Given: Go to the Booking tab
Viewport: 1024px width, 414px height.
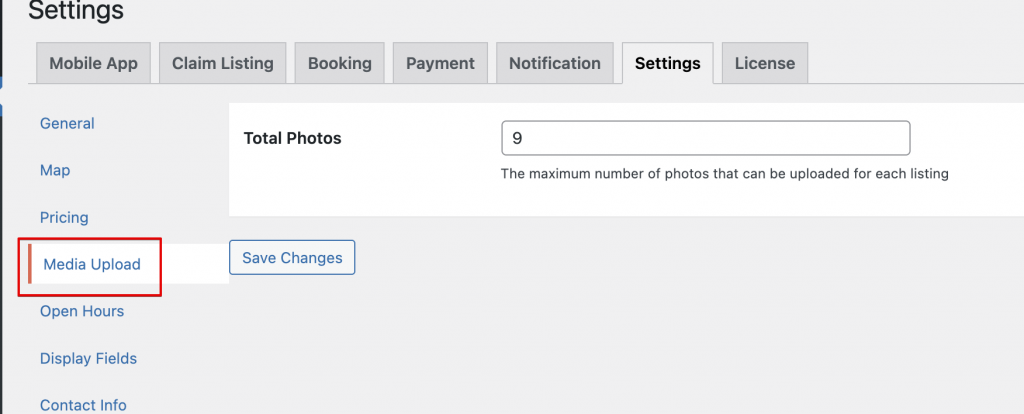Looking at the screenshot, I should point(340,63).
